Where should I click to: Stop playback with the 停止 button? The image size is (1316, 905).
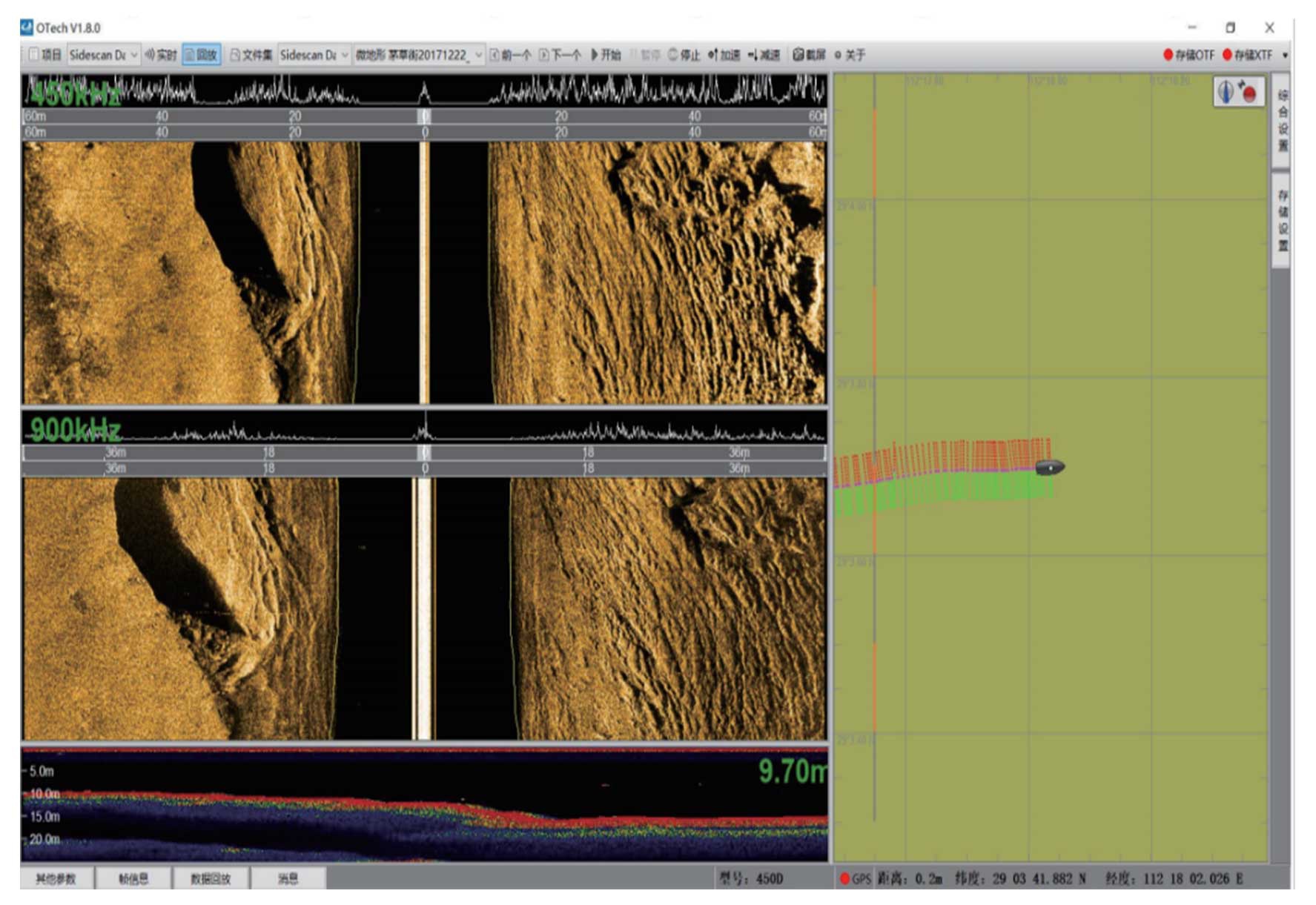point(684,55)
